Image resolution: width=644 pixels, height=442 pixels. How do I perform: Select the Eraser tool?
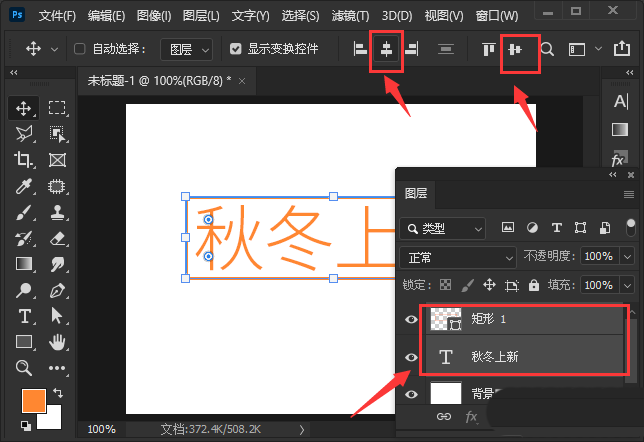(x=58, y=239)
